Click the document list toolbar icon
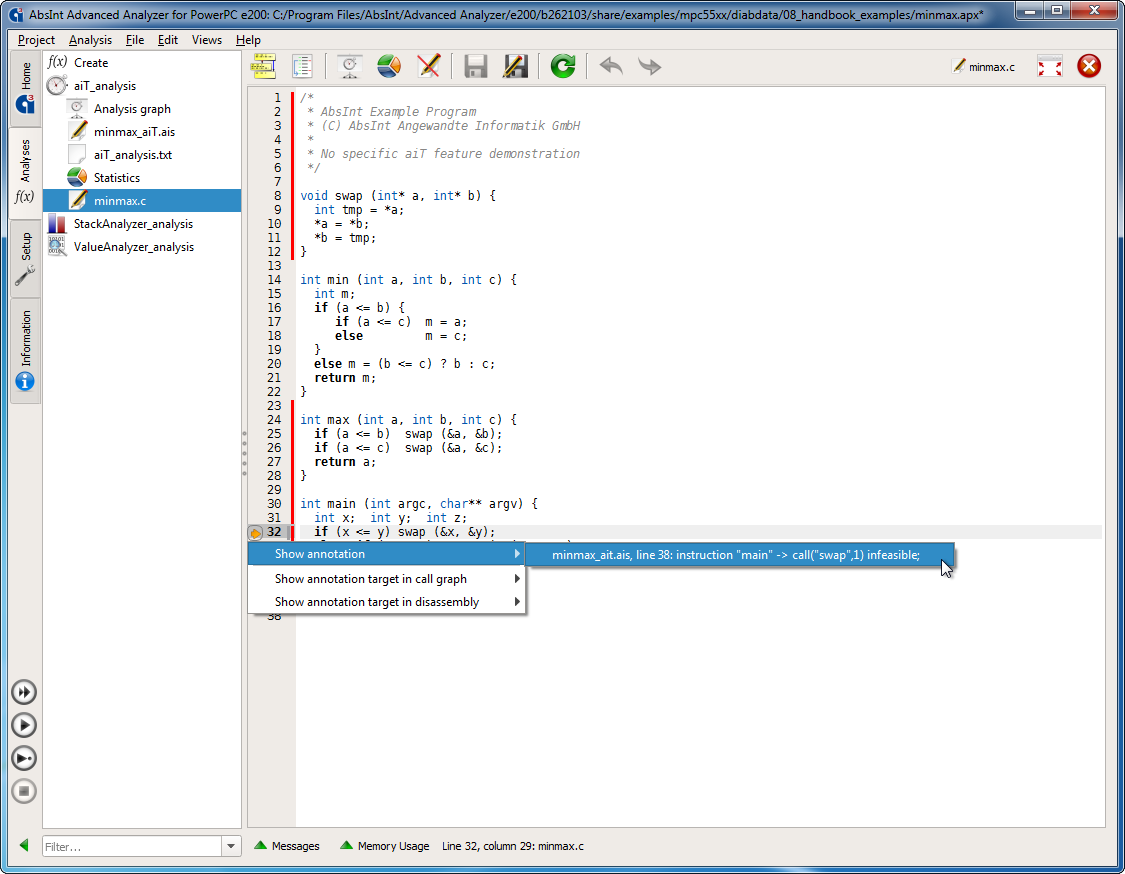Screen dimensions: 1125x874 pyautogui.click(x=303, y=66)
